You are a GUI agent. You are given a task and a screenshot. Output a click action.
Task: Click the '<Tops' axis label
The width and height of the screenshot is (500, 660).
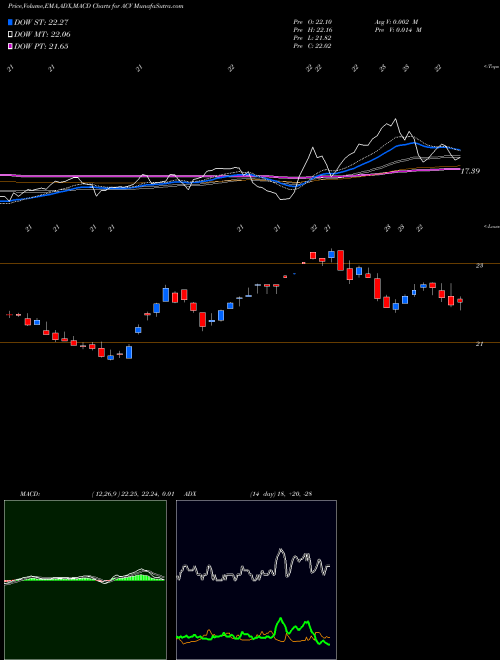(491, 67)
